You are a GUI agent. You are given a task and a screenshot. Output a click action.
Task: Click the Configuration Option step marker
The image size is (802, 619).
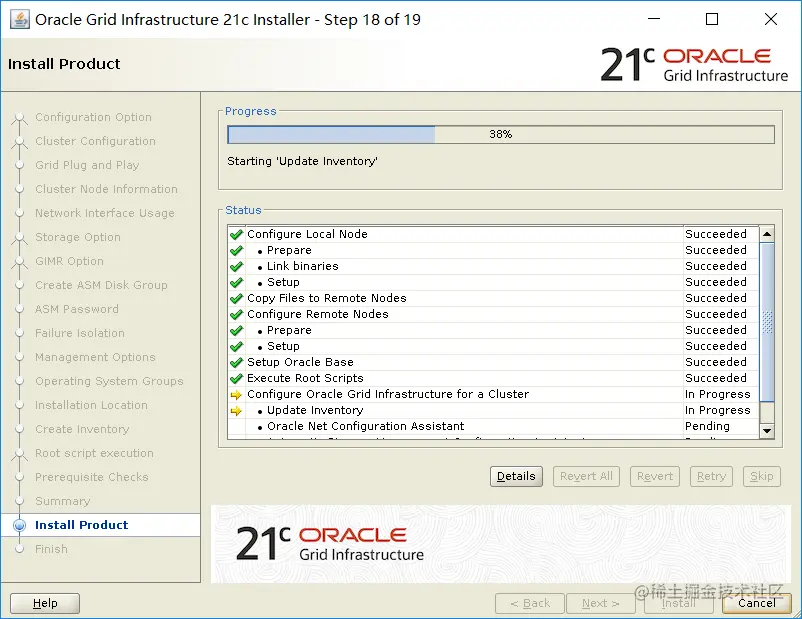tap(19, 118)
